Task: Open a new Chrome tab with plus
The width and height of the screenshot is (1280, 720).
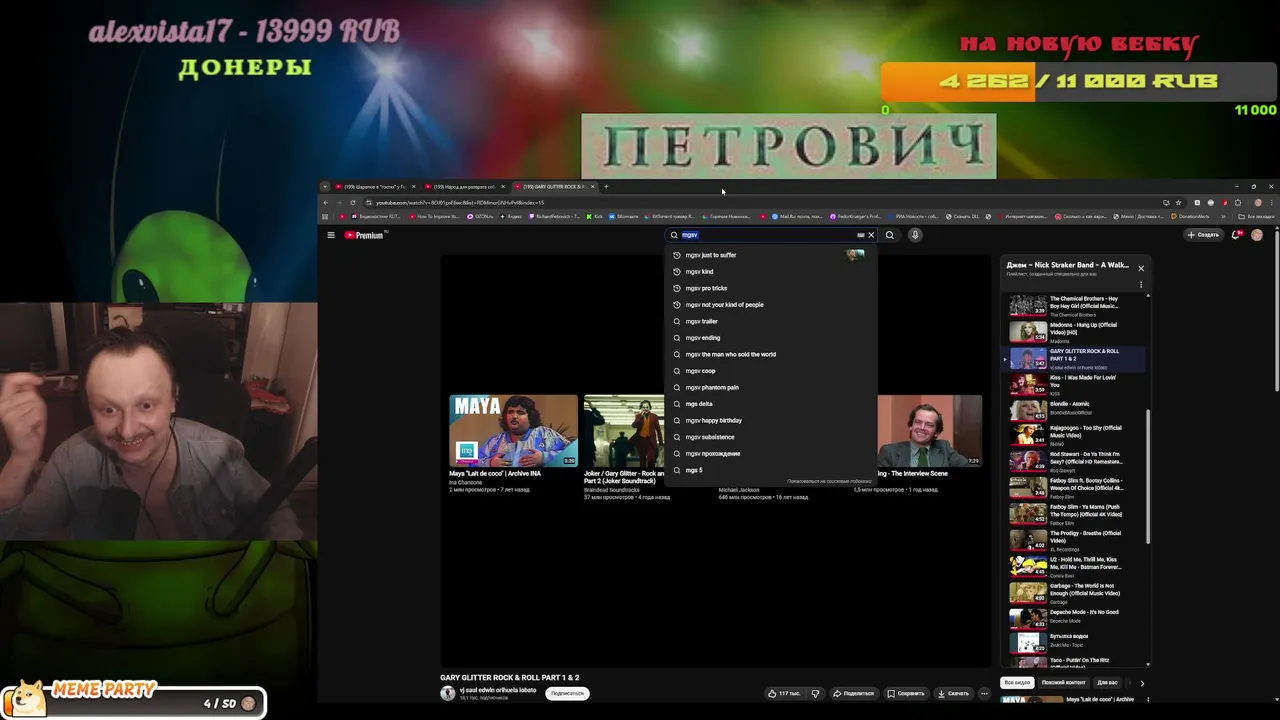Action: [x=605, y=186]
